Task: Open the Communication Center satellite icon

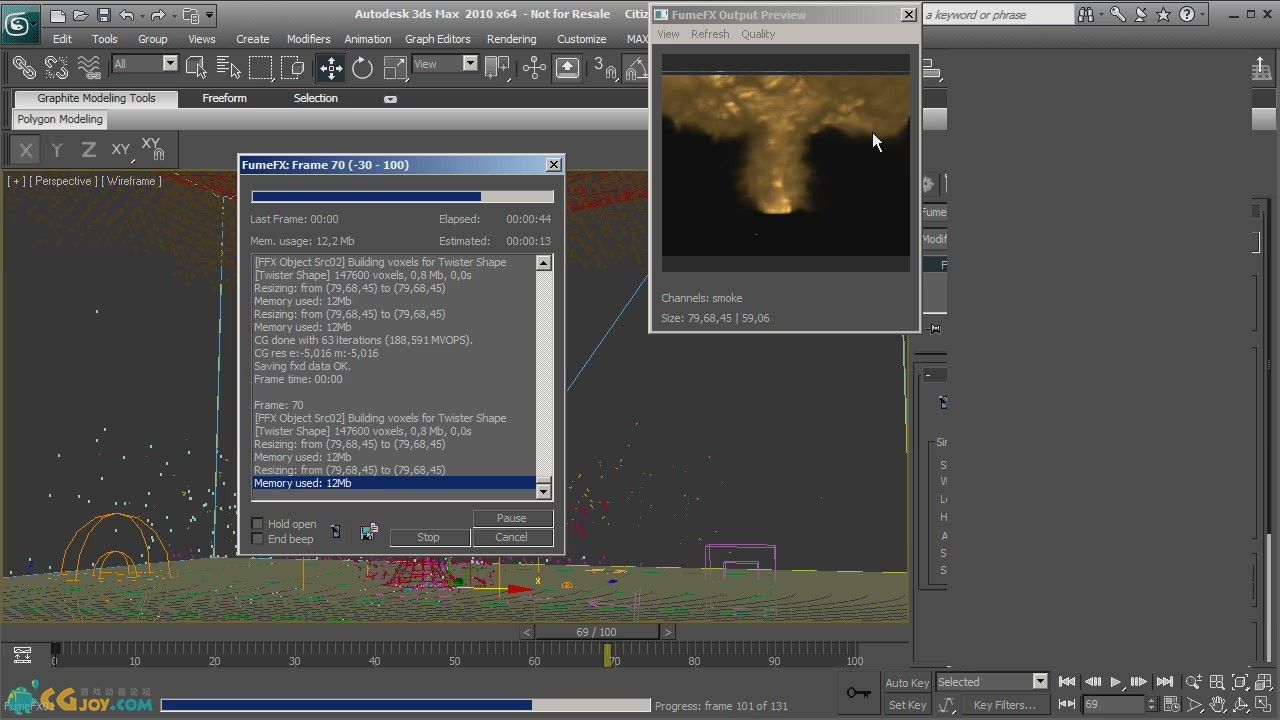Action: (x=1140, y=15)
